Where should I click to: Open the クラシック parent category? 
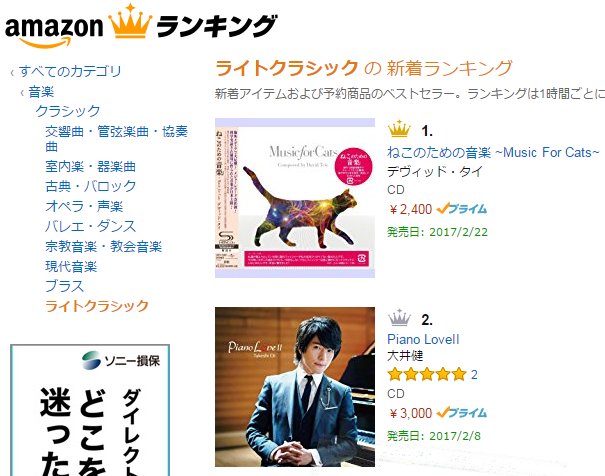click(x=68, y=111)
